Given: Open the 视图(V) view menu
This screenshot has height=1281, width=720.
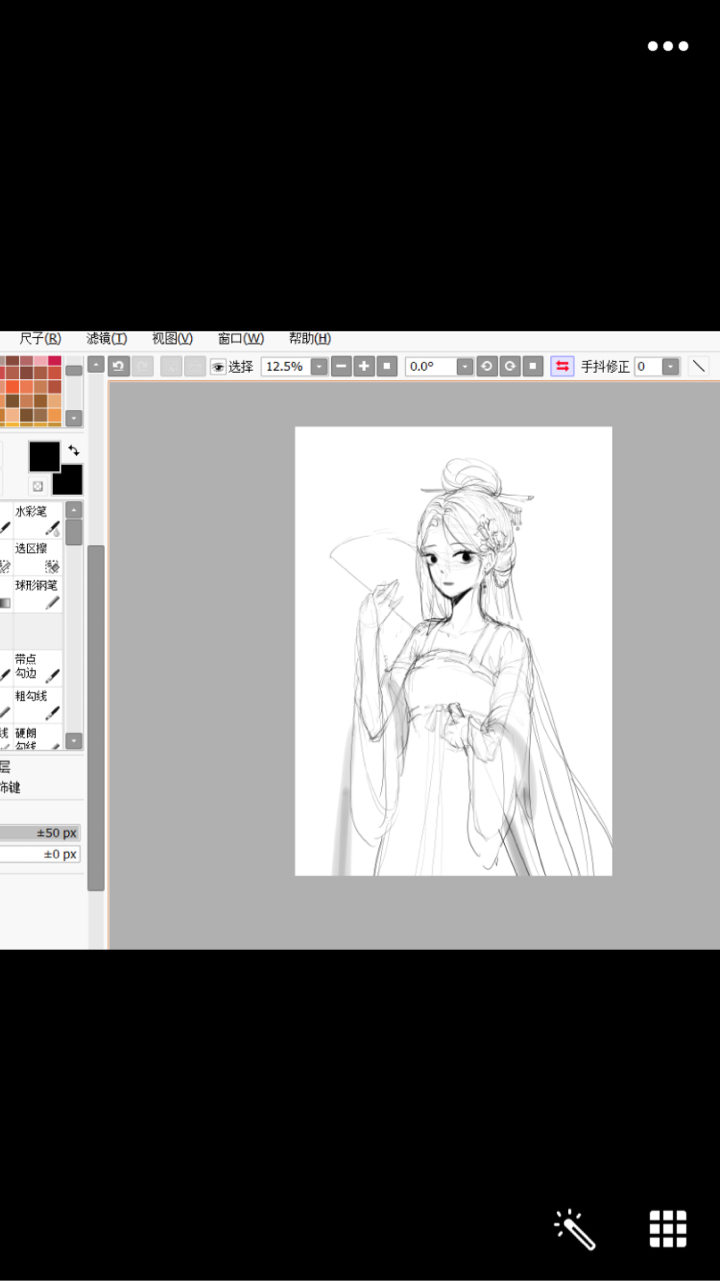Looking at the screenshot, I should pos(172,338).
